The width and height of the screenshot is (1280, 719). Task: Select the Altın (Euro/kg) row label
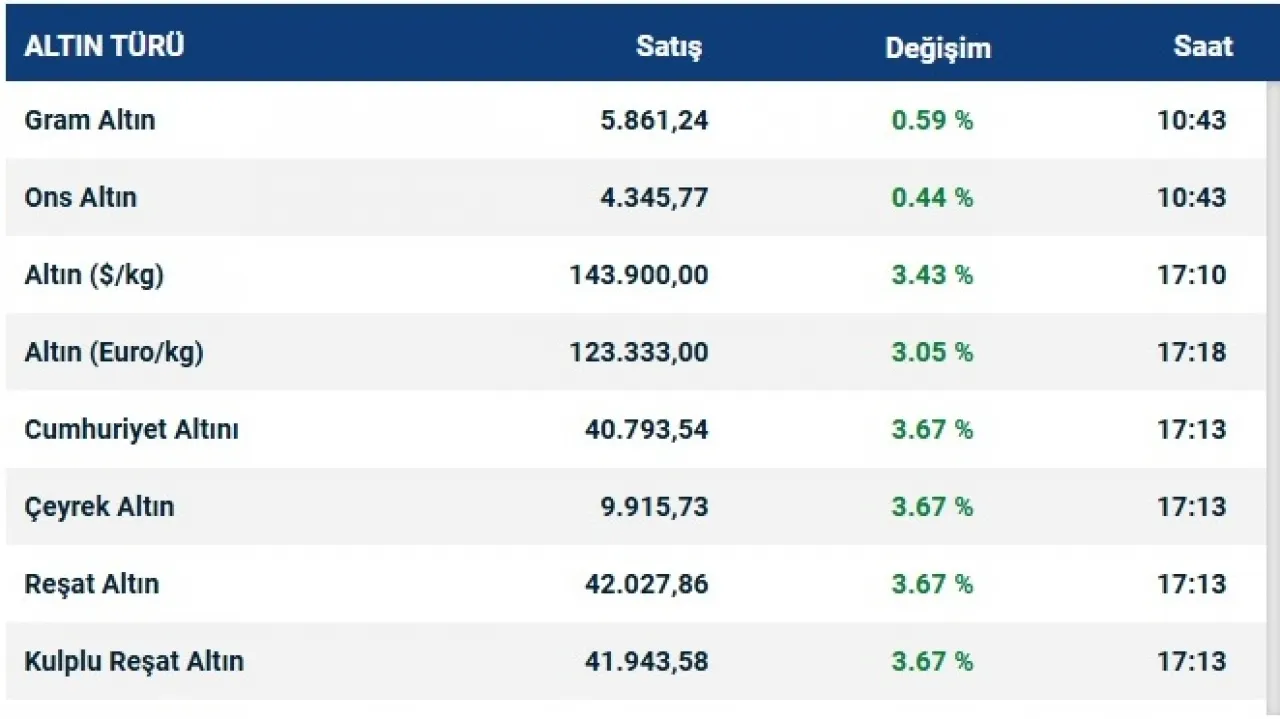114,352
